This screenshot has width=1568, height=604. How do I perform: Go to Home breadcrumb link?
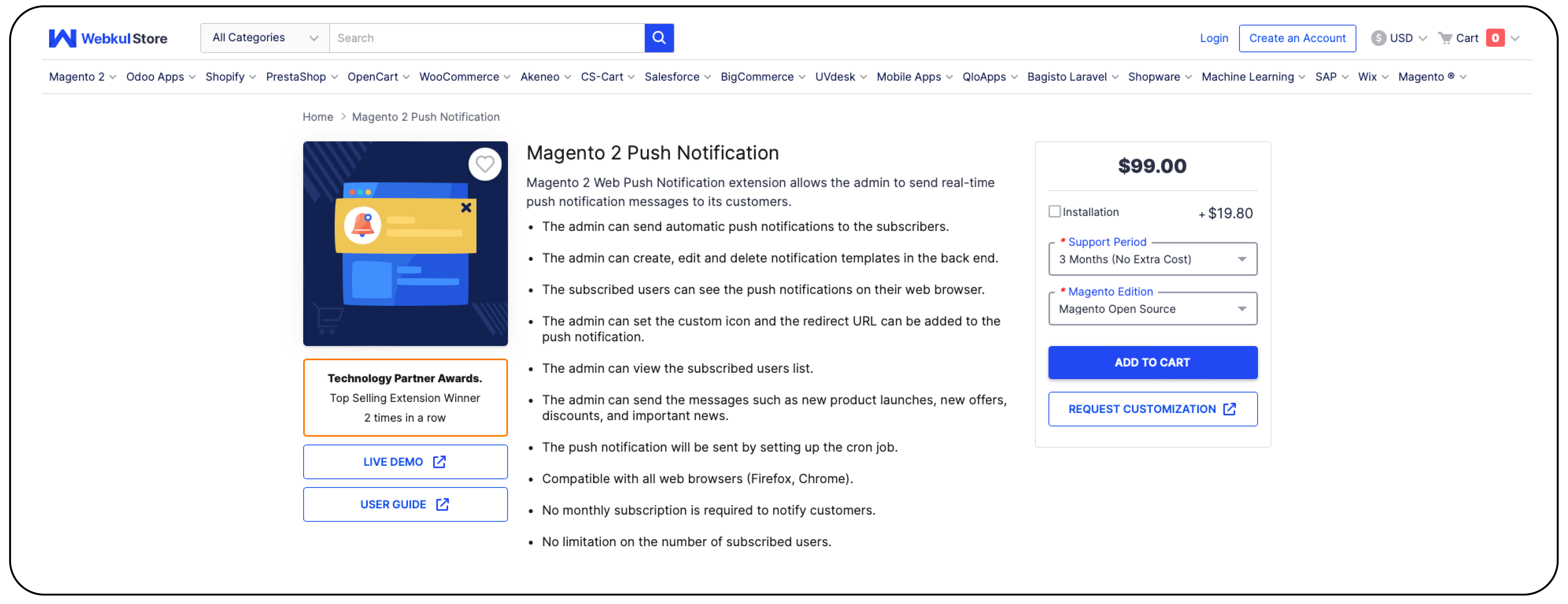(x=318, y=117)
